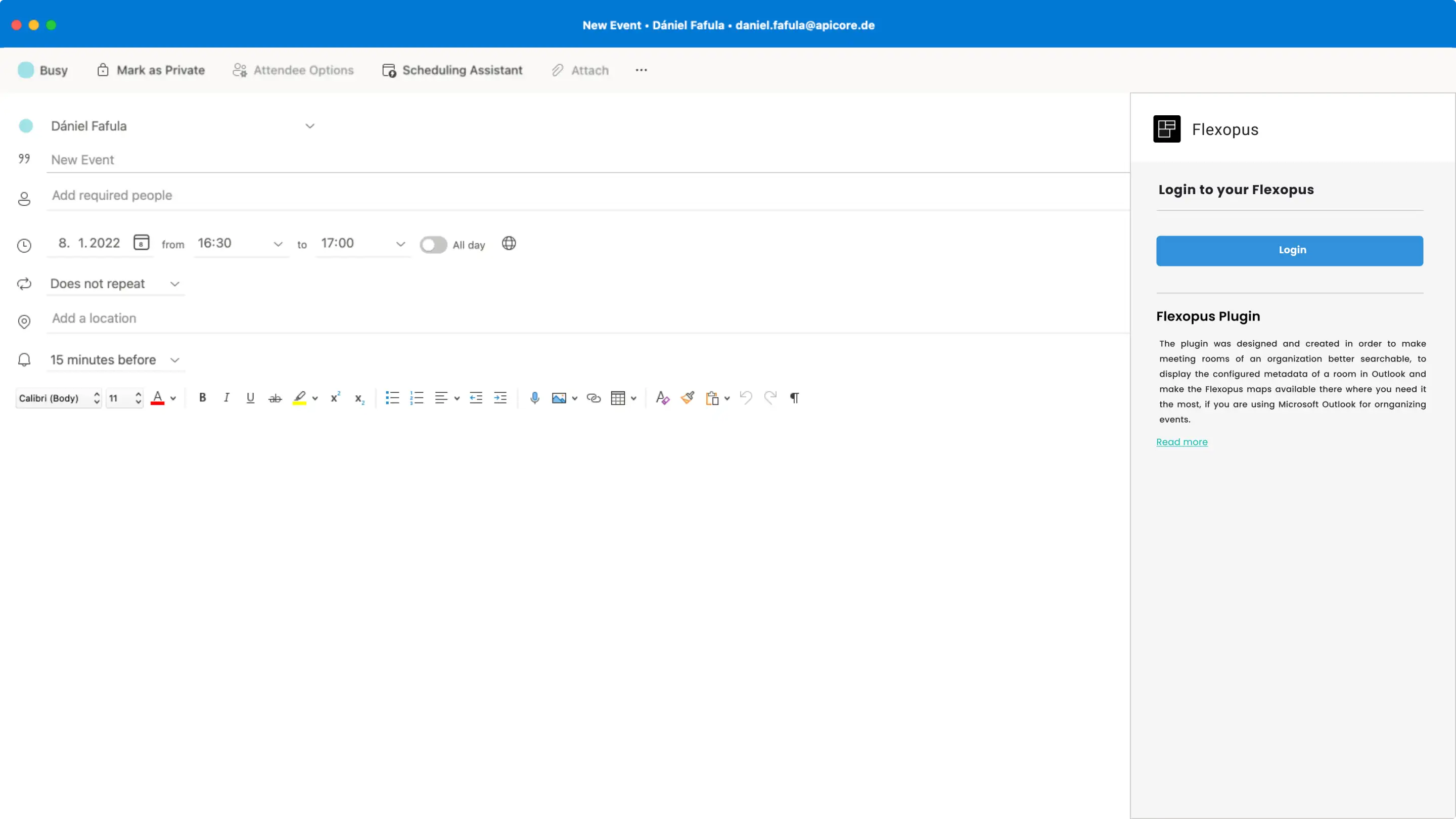Select the time zone globe icon
Image resolution: width=1456 pixels, height=819 pixels.
[x=508, y=244]
